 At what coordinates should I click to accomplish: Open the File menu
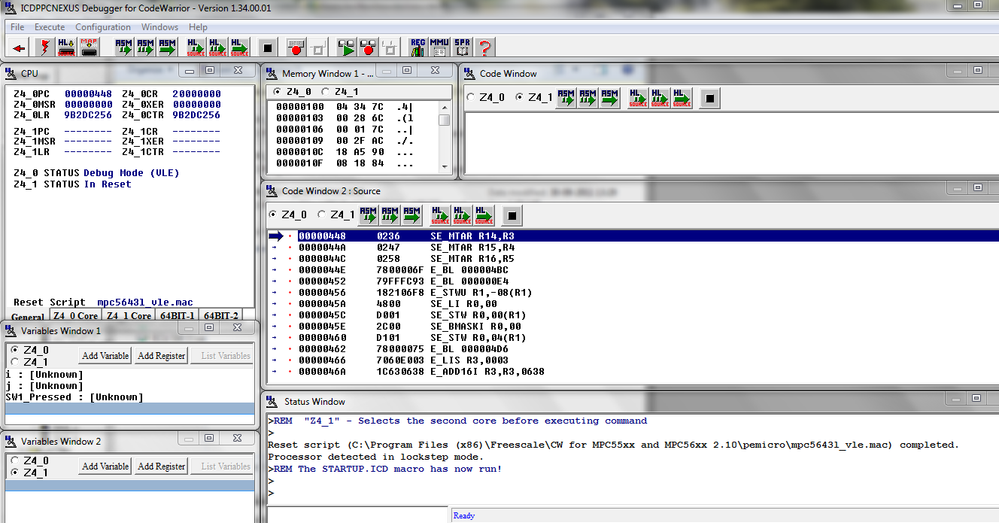click(x=17, y=27)
